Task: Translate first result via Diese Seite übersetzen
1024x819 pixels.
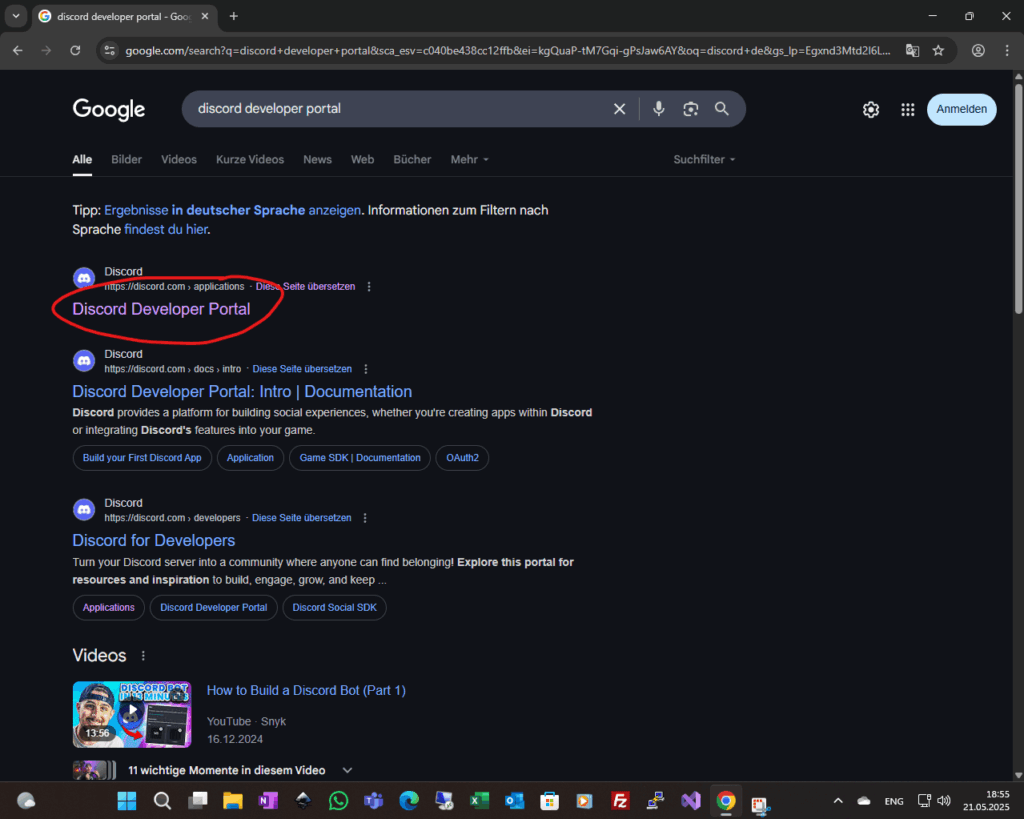Action: click(306, 287)
